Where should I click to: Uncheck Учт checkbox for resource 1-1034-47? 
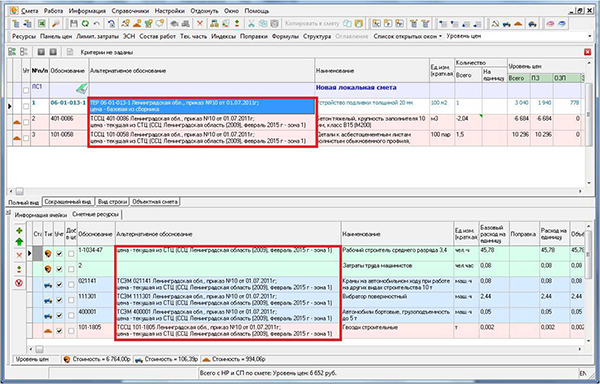(59, 254)
